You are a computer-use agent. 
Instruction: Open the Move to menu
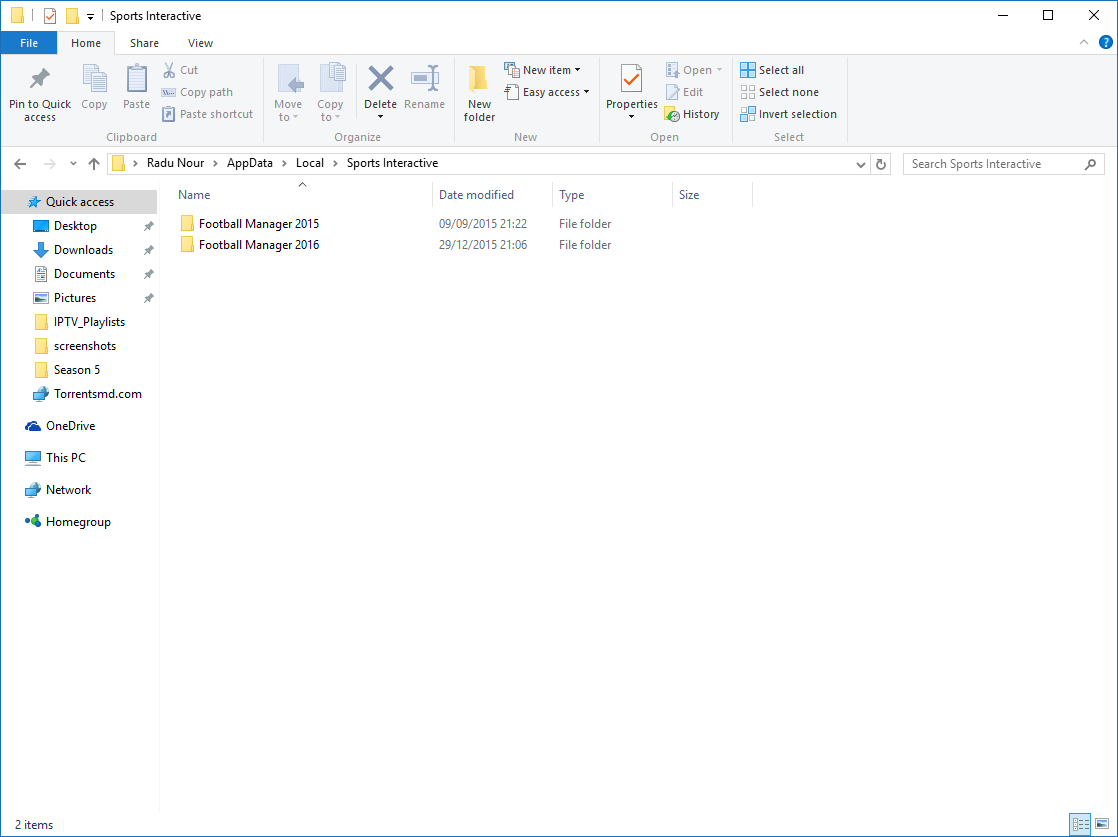tap(288, 93)
